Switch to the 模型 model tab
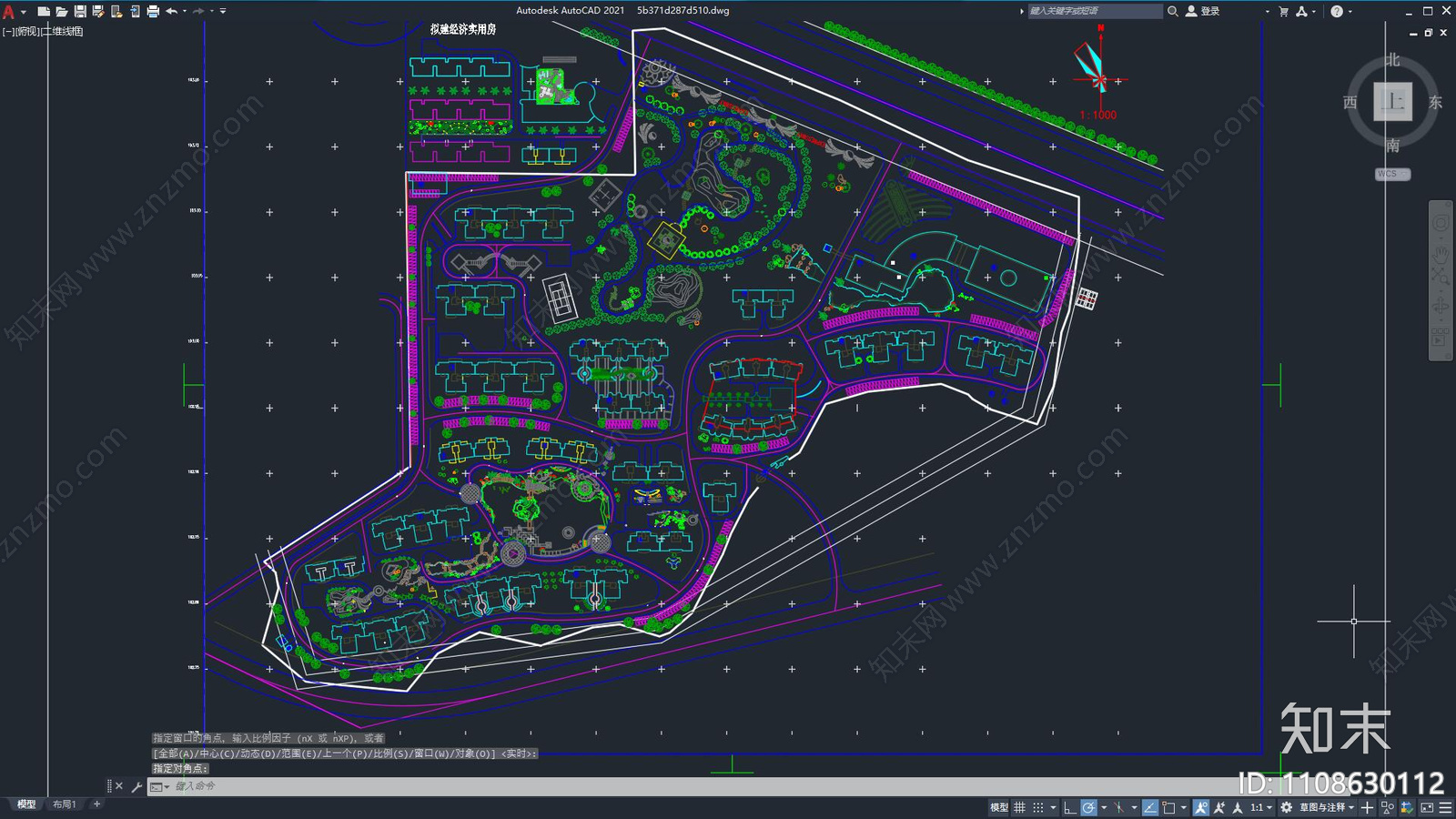 coord(26,804)
